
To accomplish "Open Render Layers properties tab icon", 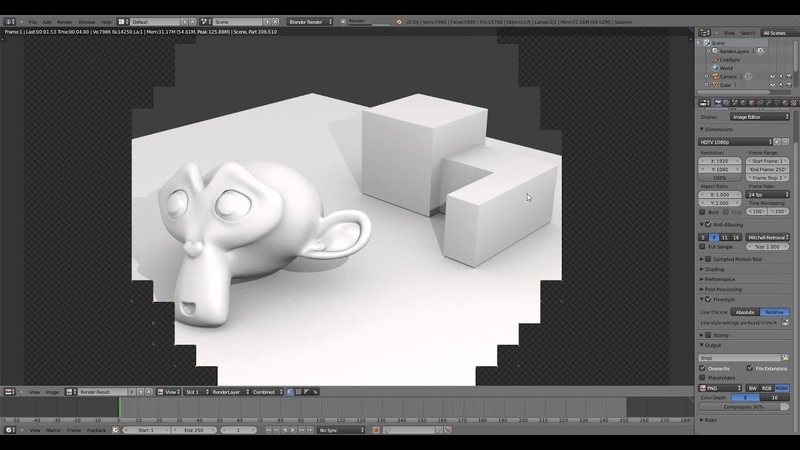I will click(x=726, y=103).
